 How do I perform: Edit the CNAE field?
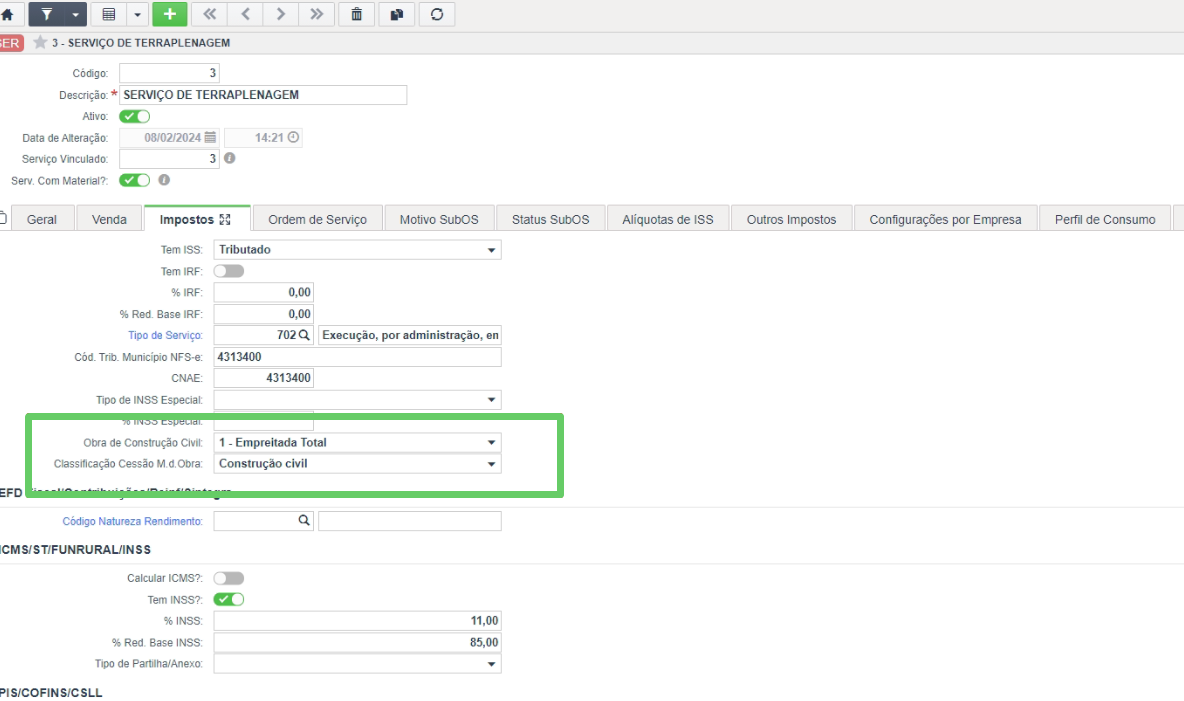coord(264,378)
